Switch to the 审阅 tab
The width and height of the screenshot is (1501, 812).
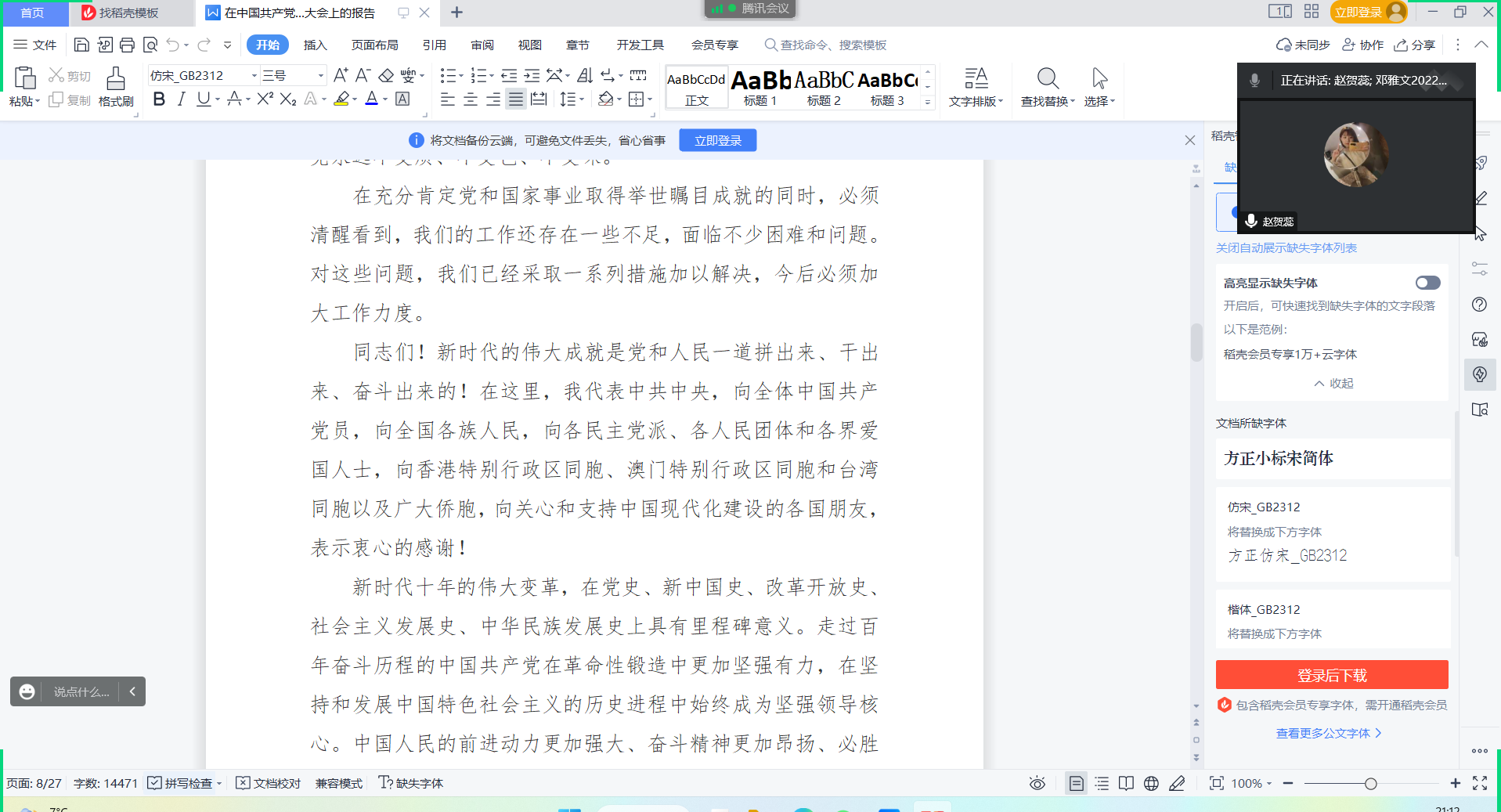point(482,45)
